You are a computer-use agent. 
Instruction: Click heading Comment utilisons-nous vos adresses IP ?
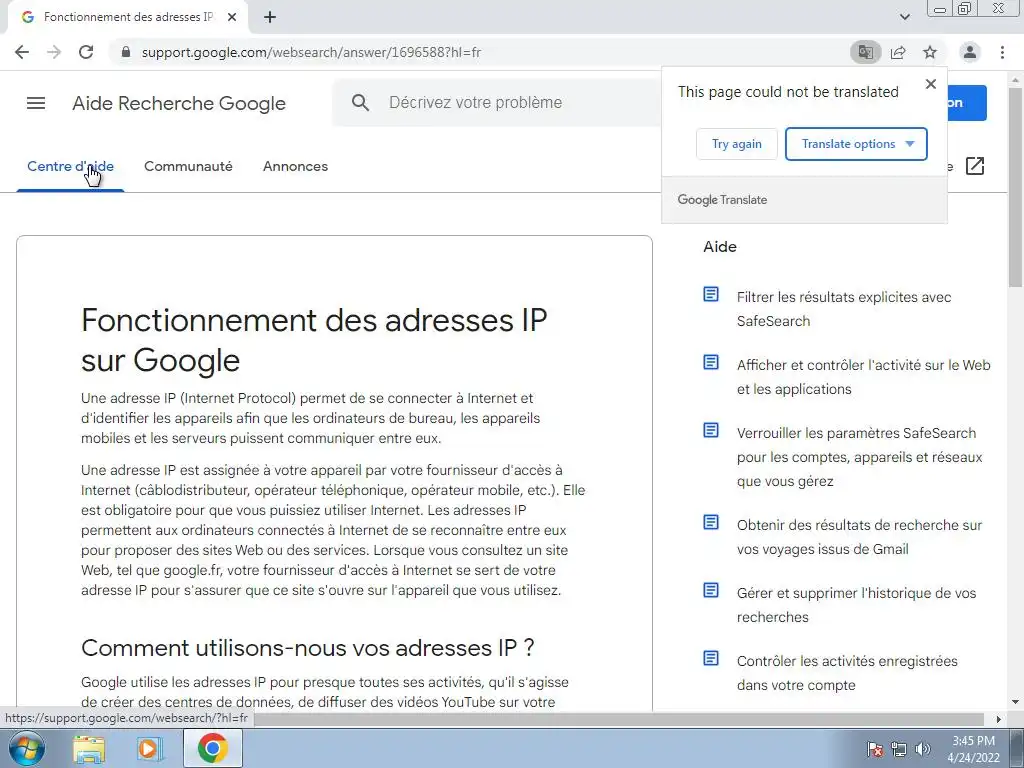tap(308, 648)
